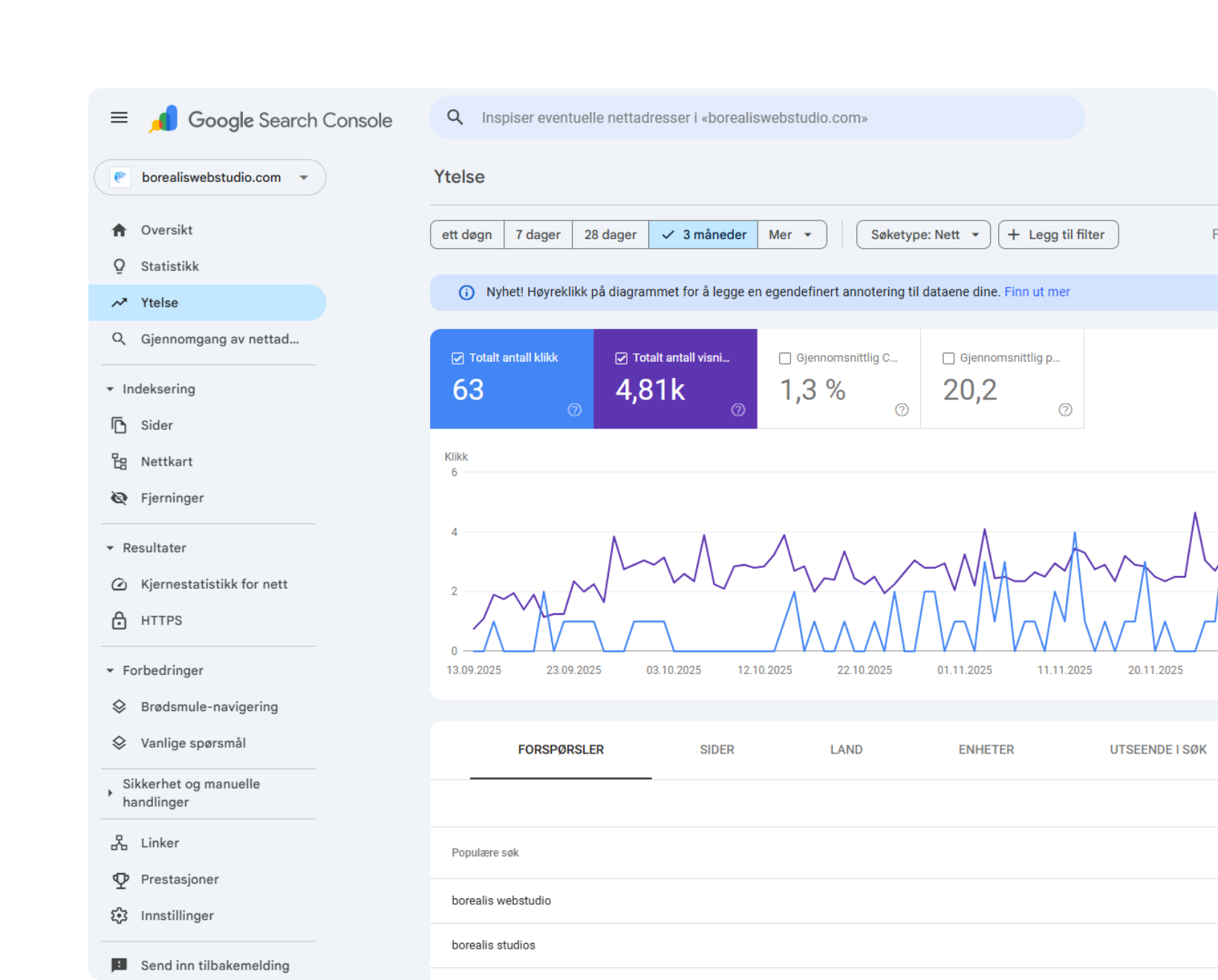
Task: Click the info icon in the Nyhet banner
Action: tap(466, 293)
